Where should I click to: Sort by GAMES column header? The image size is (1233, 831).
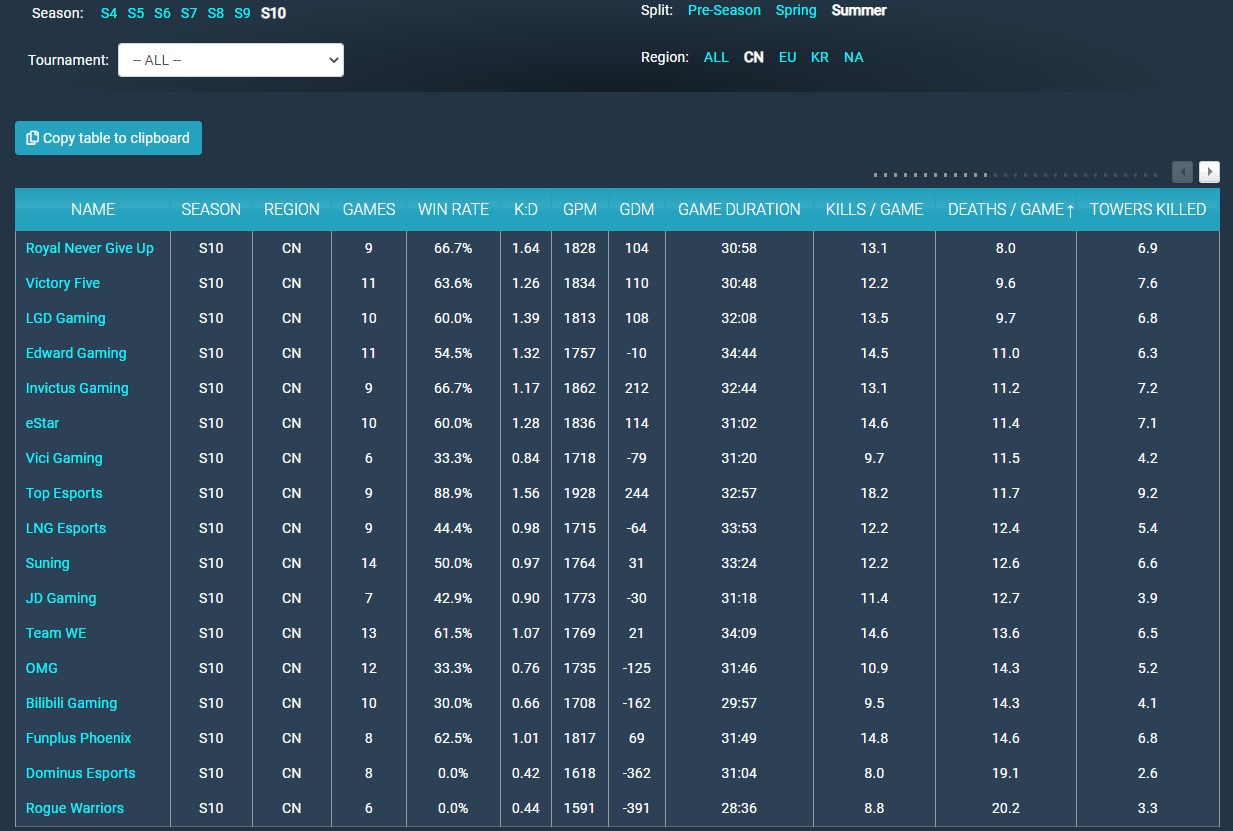tap(369, 209)
